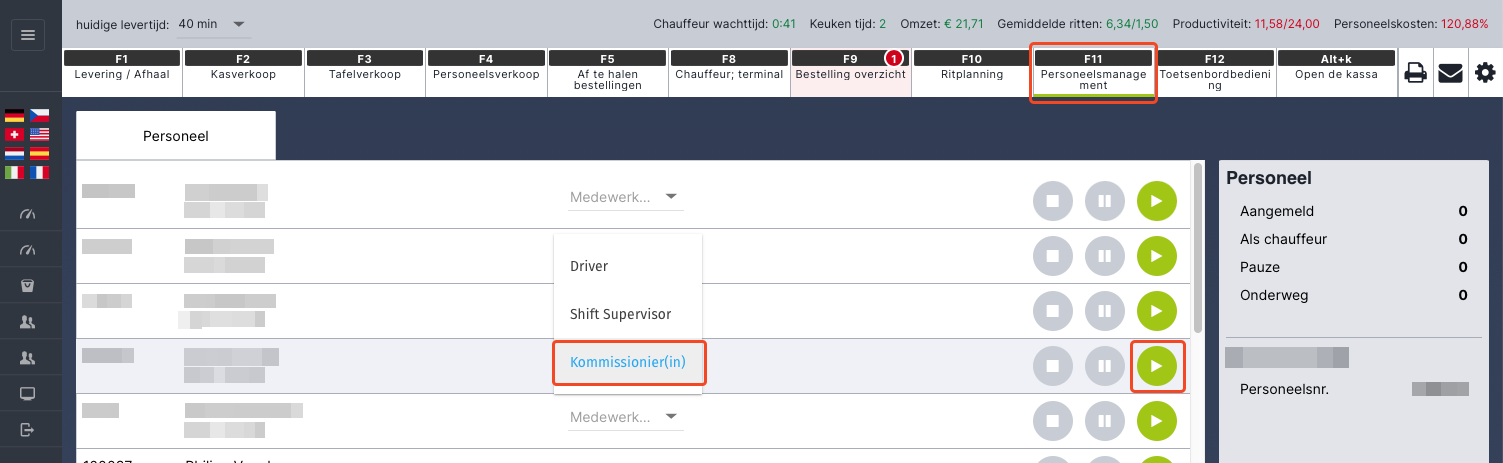
Task: Select the United States flag language
Action: tap(39, 135)
